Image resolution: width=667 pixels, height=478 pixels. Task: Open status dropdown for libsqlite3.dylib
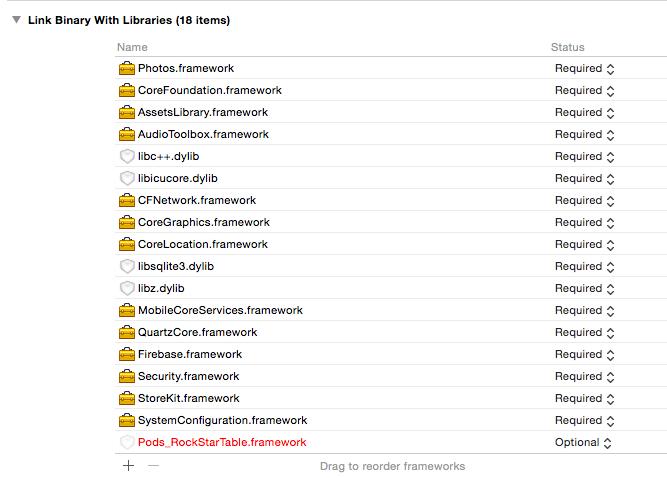pyautogui.click(x=584, y=267)
